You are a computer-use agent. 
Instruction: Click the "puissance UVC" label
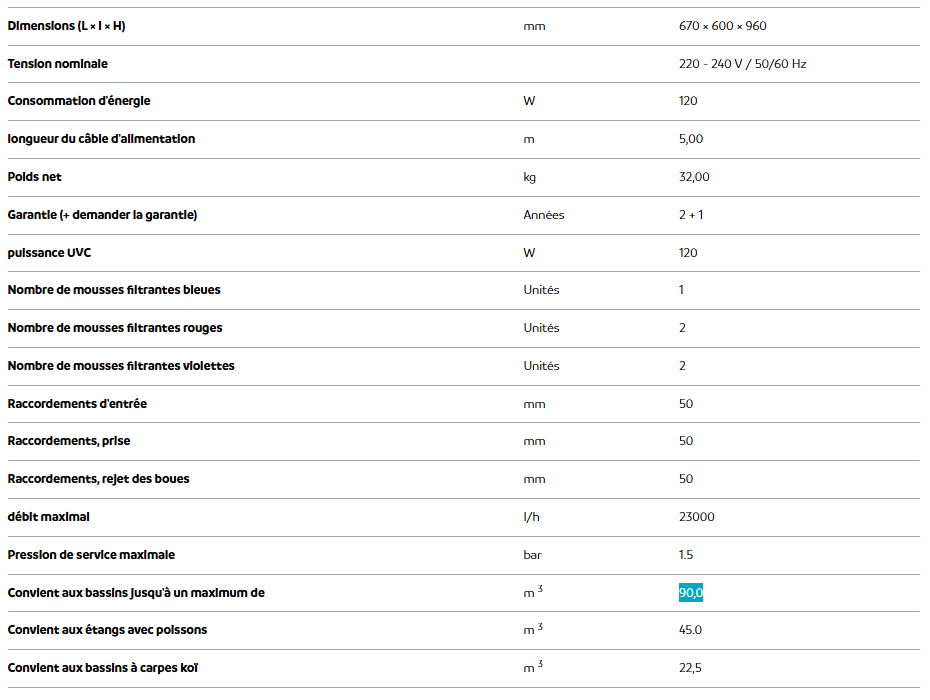point(49,253)
